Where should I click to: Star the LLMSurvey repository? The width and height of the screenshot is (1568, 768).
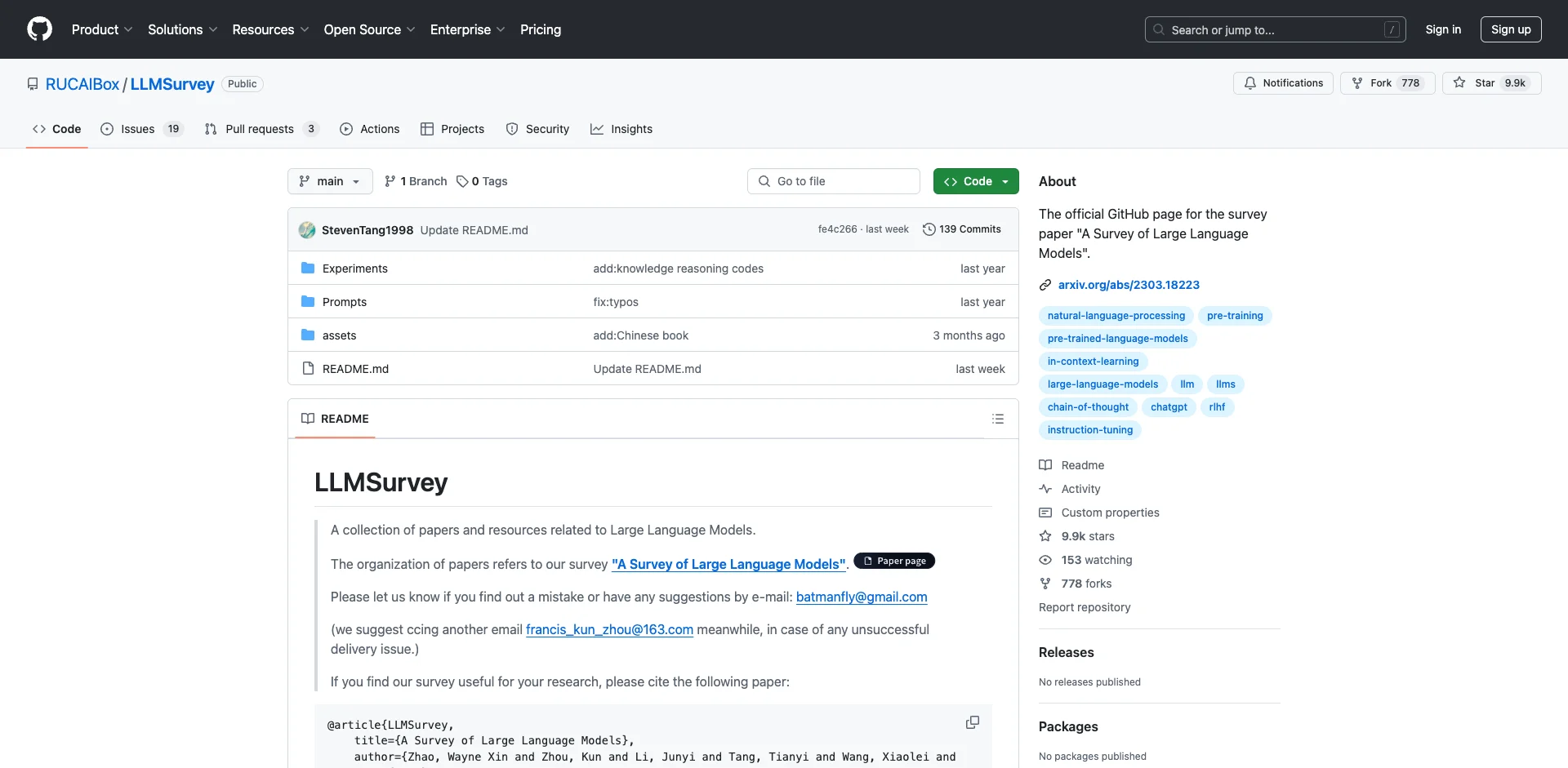(x=1491, y=83)
